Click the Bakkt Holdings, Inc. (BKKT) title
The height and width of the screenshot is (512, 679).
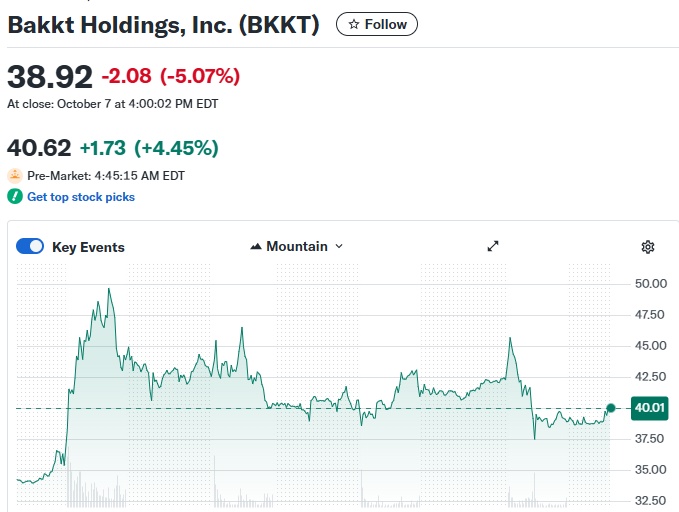point(163,25)
